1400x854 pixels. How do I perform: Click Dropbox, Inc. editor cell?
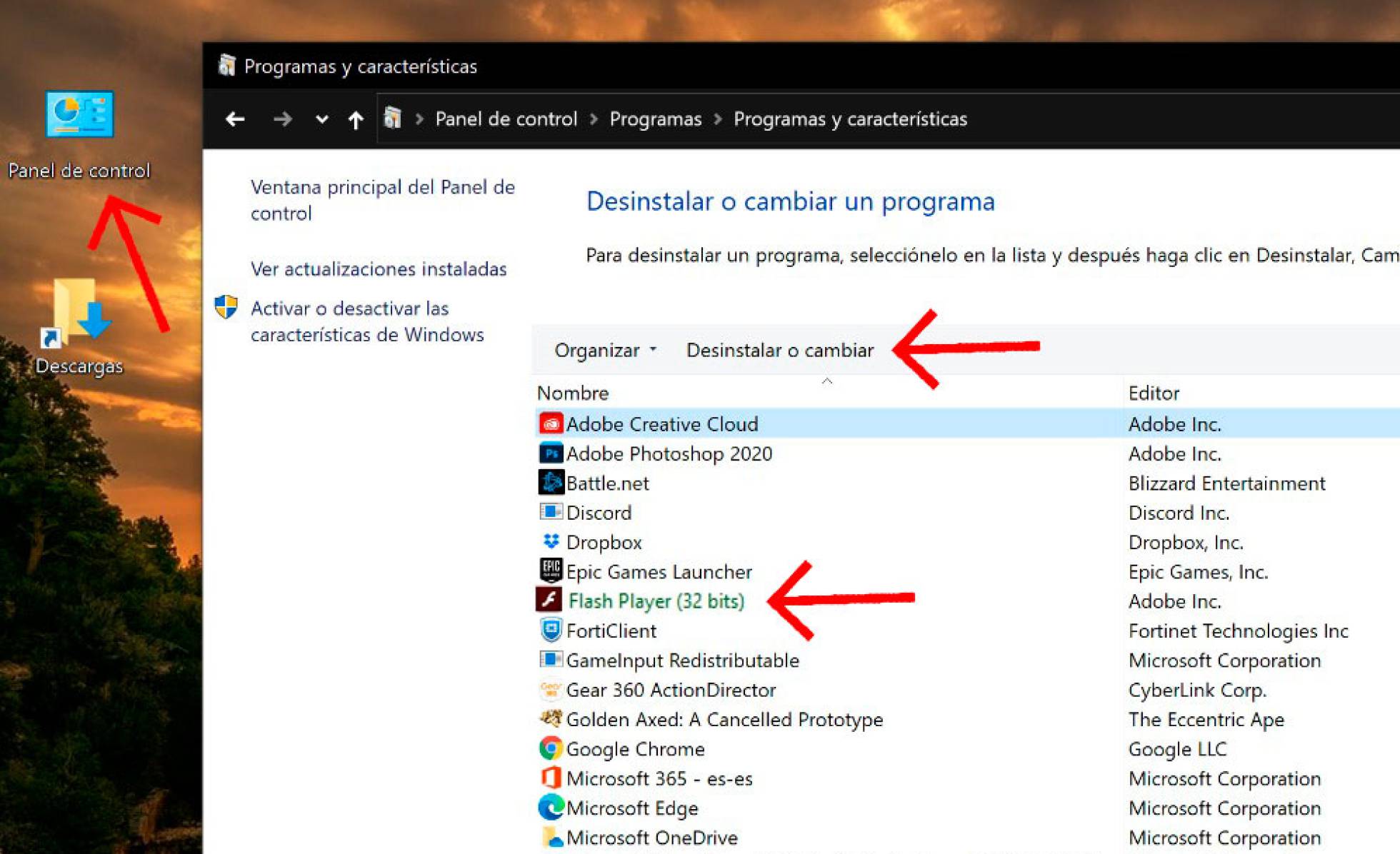(x=1186, y=542)
